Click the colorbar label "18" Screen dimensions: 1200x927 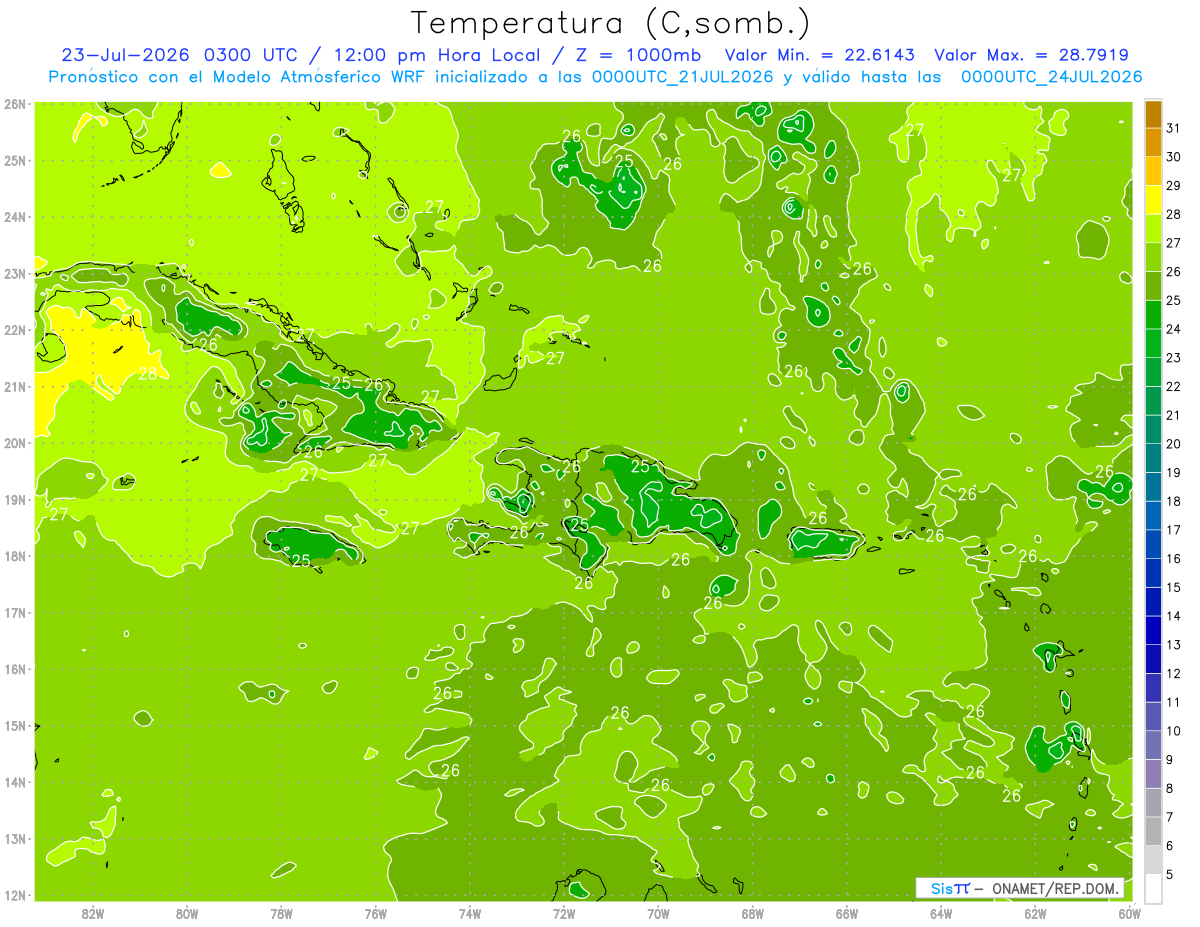1174,501
